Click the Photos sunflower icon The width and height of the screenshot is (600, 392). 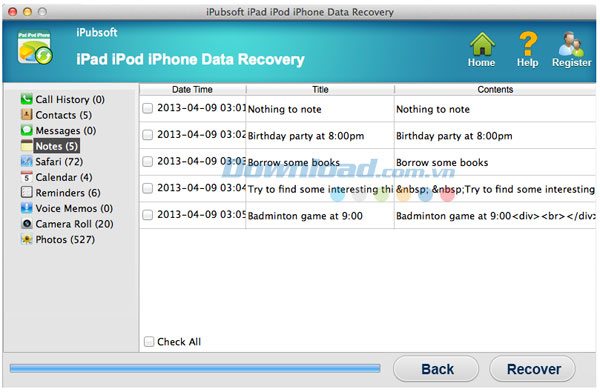(x=26, y=239)
